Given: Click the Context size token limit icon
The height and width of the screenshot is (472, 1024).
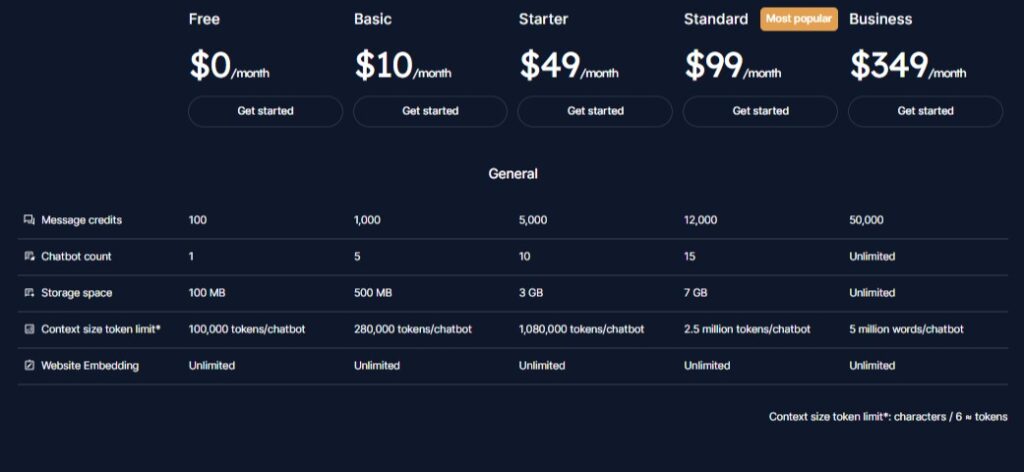Looking at the screenshot, I should click(x=29, y=329).
